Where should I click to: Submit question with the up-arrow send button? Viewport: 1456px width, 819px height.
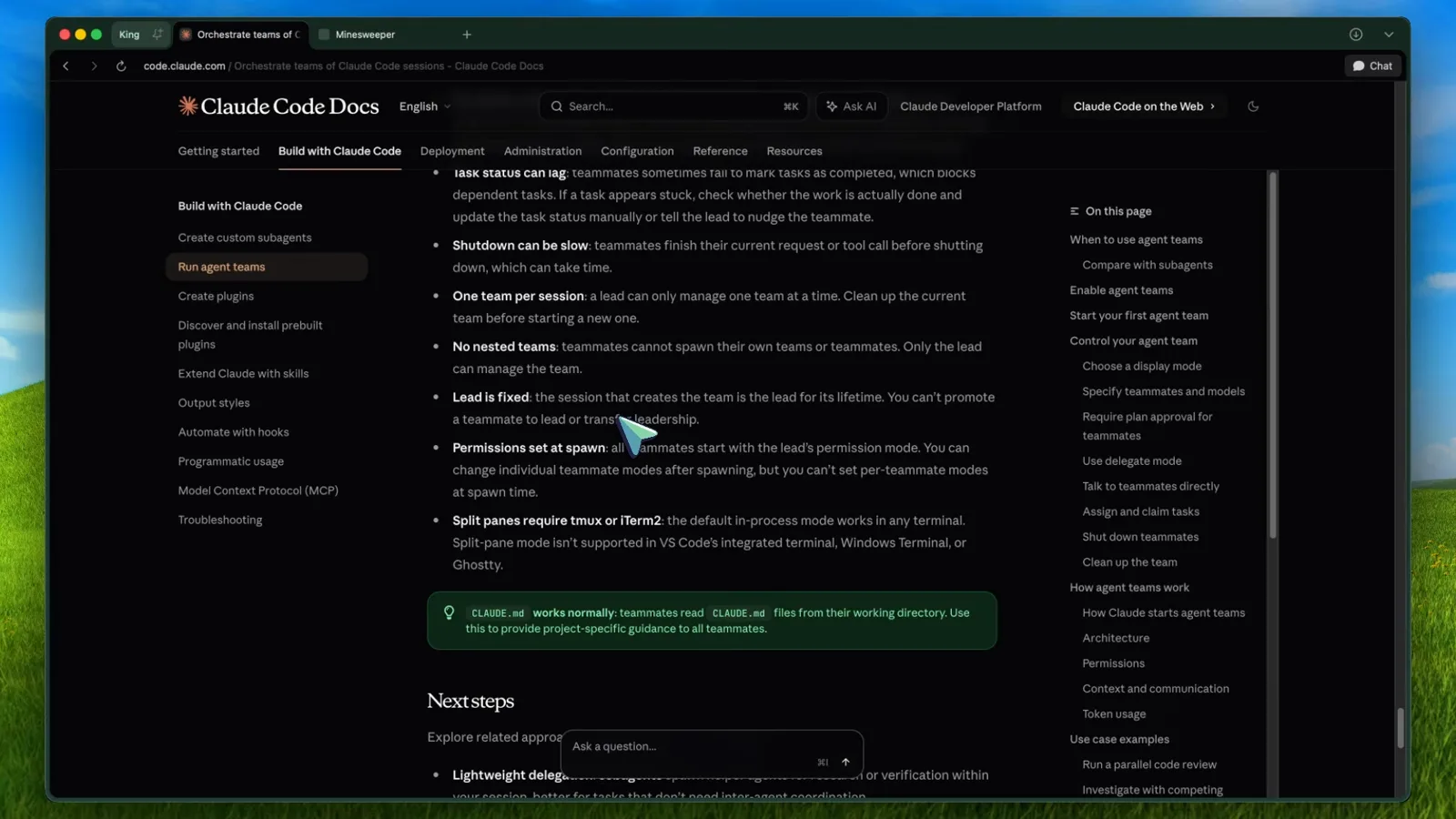coord(845,763)
